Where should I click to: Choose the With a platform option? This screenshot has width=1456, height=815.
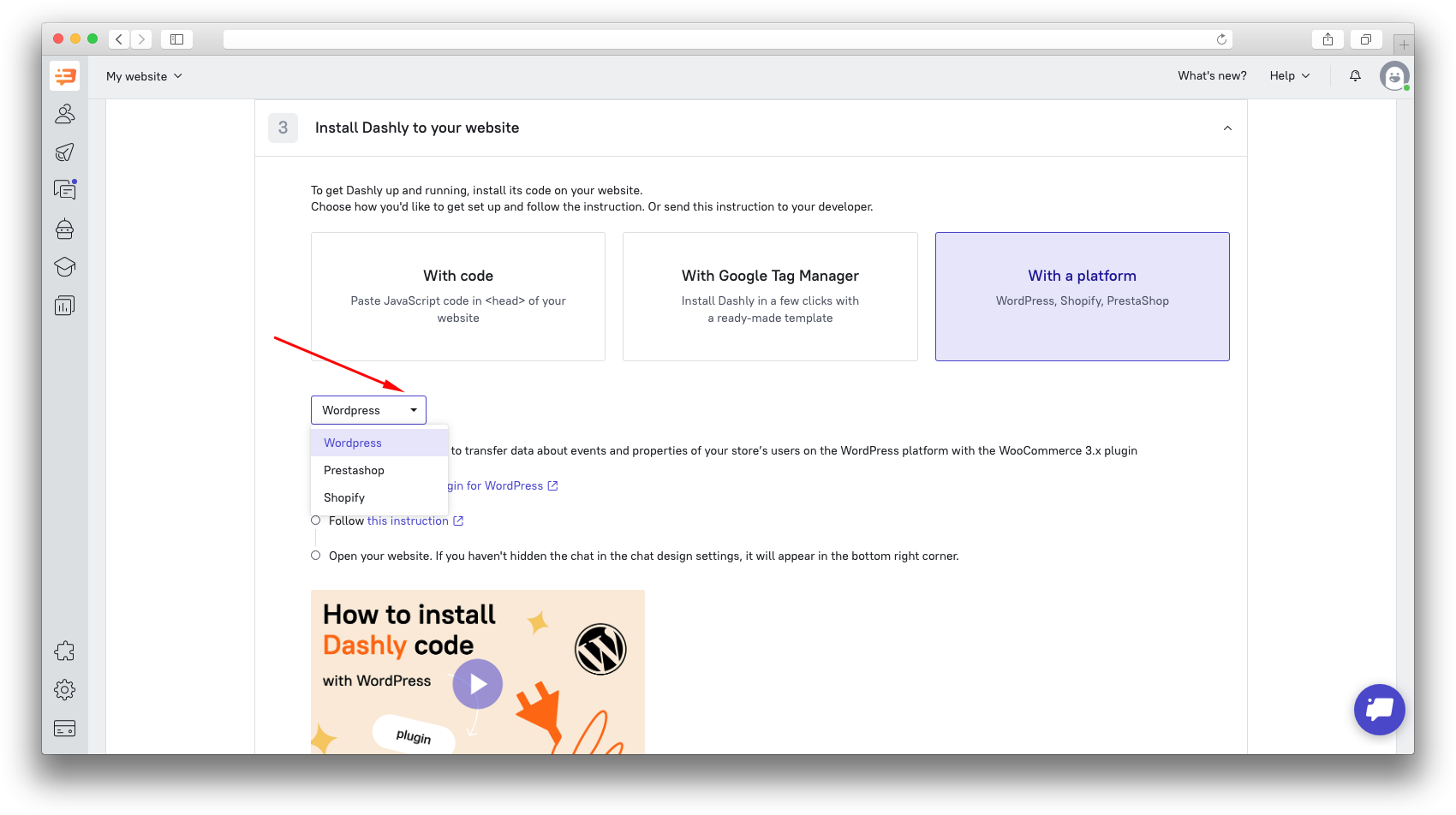click(x=1083, y=296)
